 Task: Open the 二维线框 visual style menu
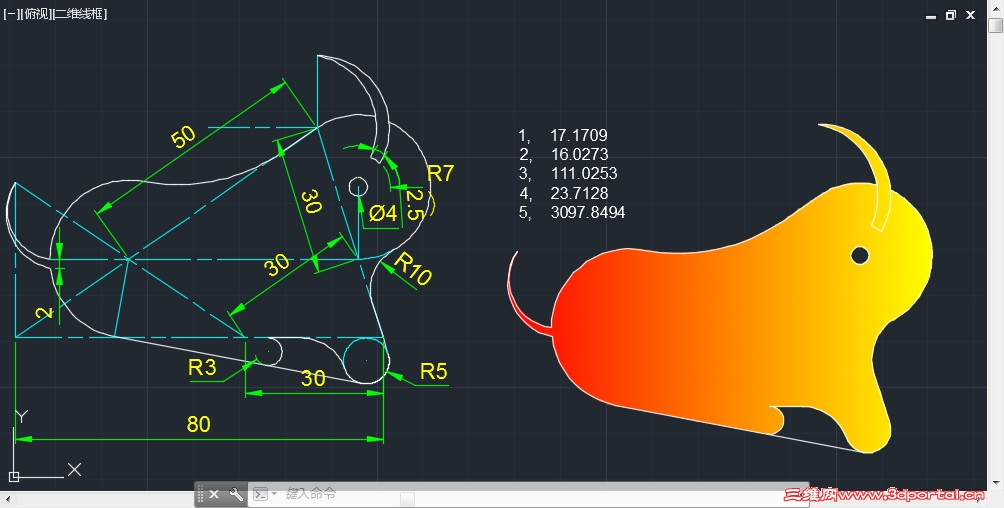(x=79, y=14)
